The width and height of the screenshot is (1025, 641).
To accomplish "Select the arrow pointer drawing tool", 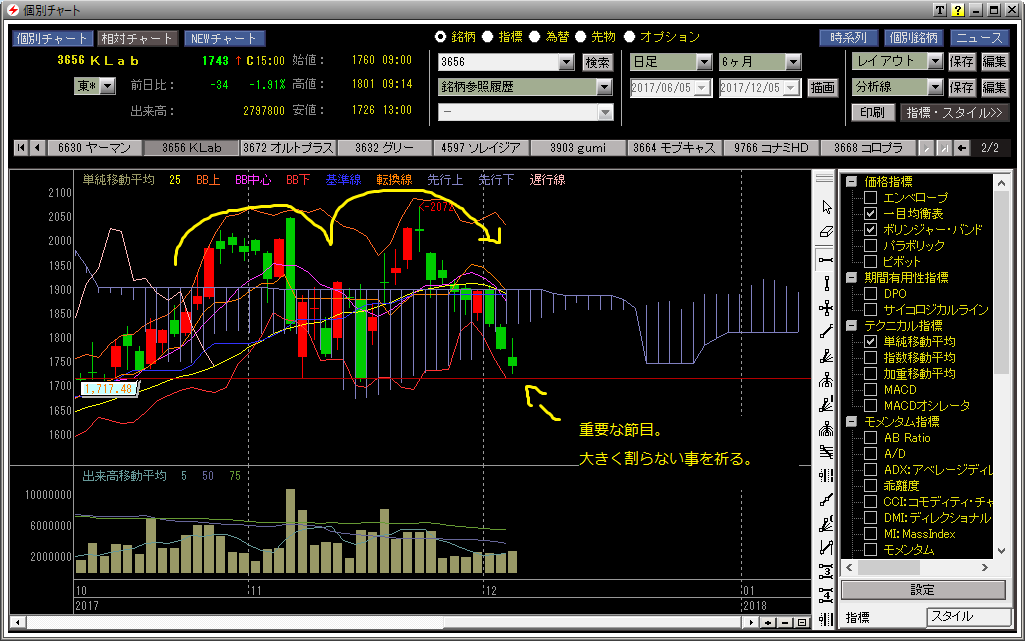I will pyautogui.click(x=826, y=207).
